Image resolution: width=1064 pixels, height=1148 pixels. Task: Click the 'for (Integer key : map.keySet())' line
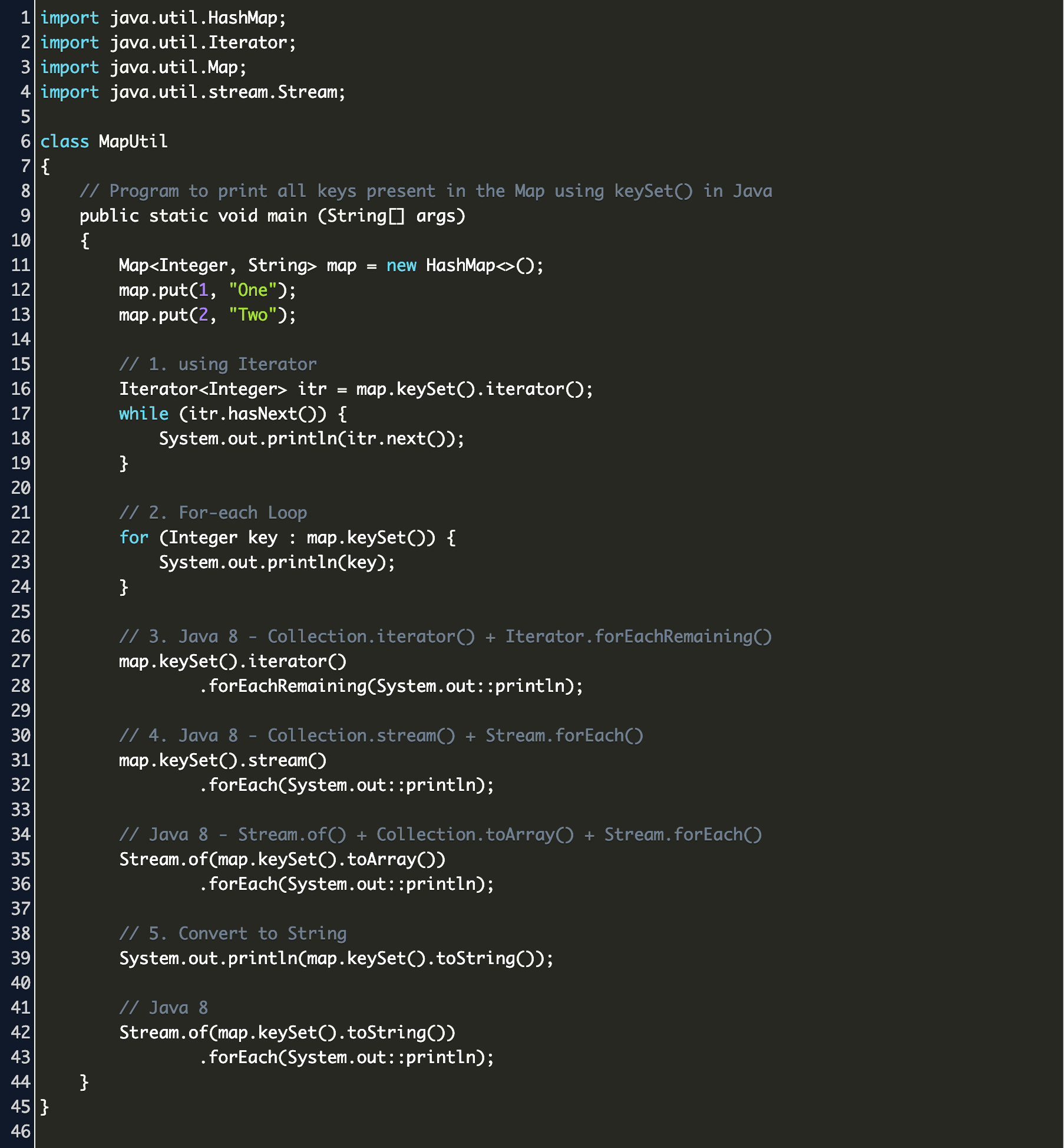(287, 537)
